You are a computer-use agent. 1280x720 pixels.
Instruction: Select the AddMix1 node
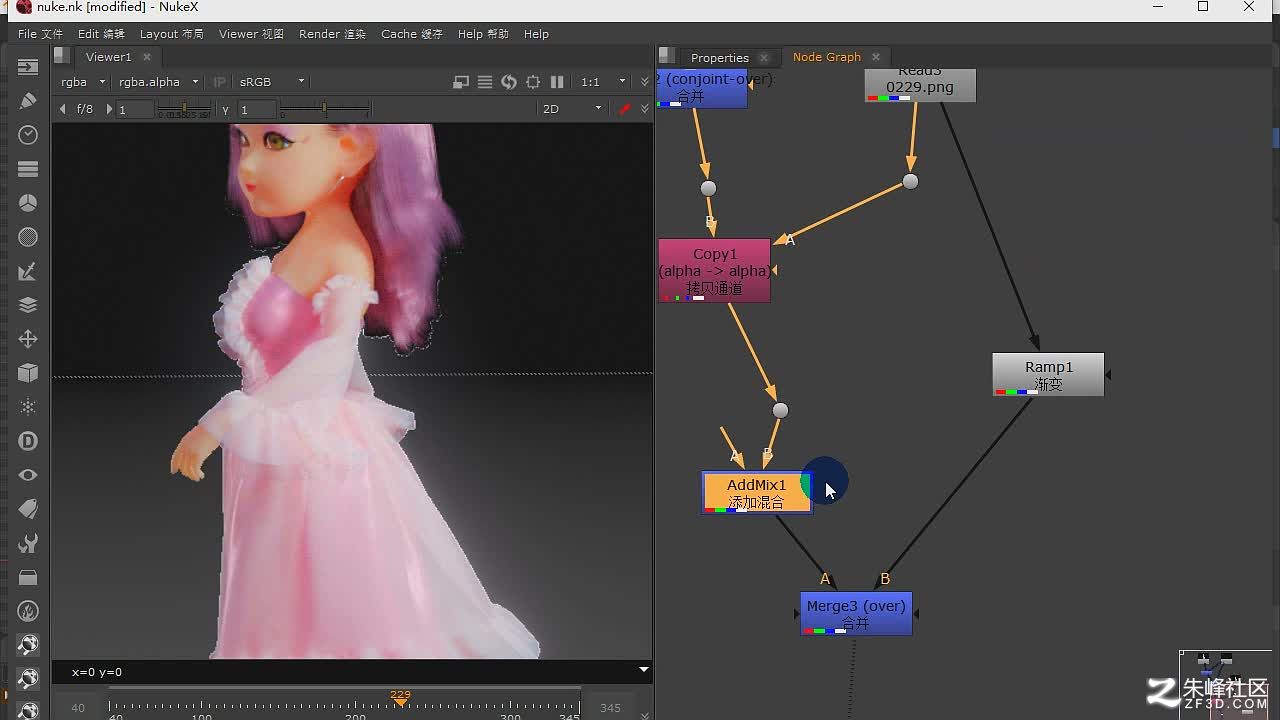tap(757, 493)
